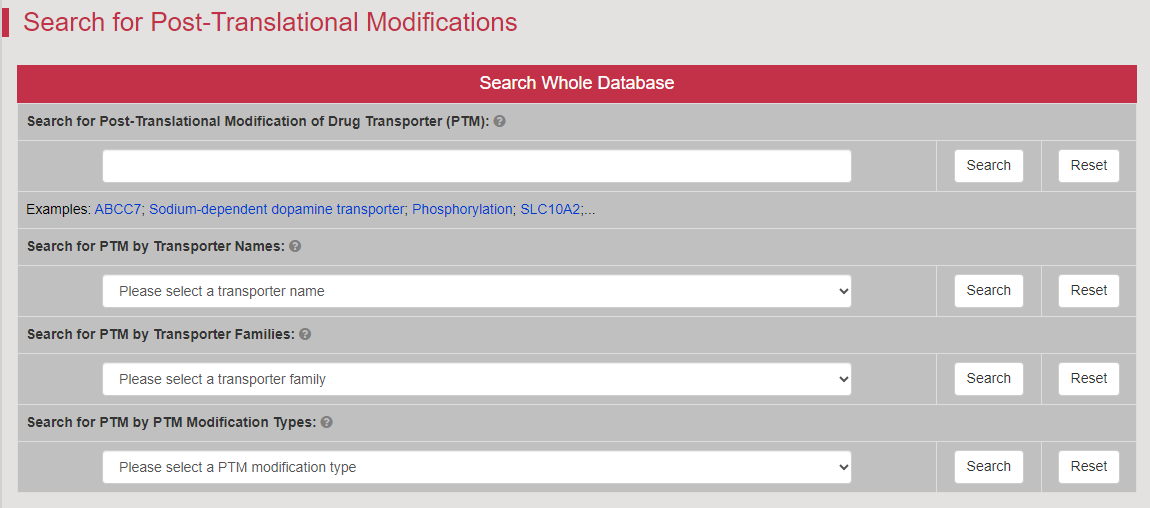Image resolution: width=1150 pixels, height=508 pixels.
Task: Click Reset button for PTM modification types
Action: coord(1088,467)
